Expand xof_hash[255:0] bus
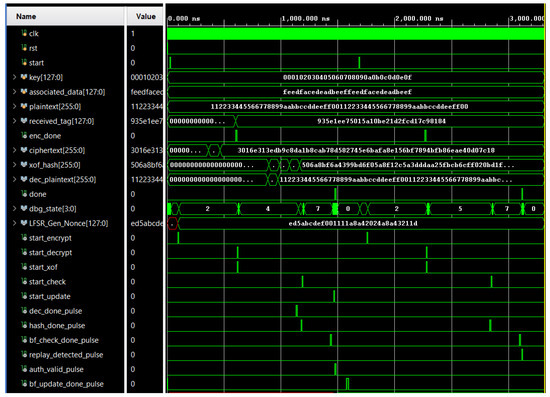Viewport: 550px width, 397px height. click(x=14, y=164)
